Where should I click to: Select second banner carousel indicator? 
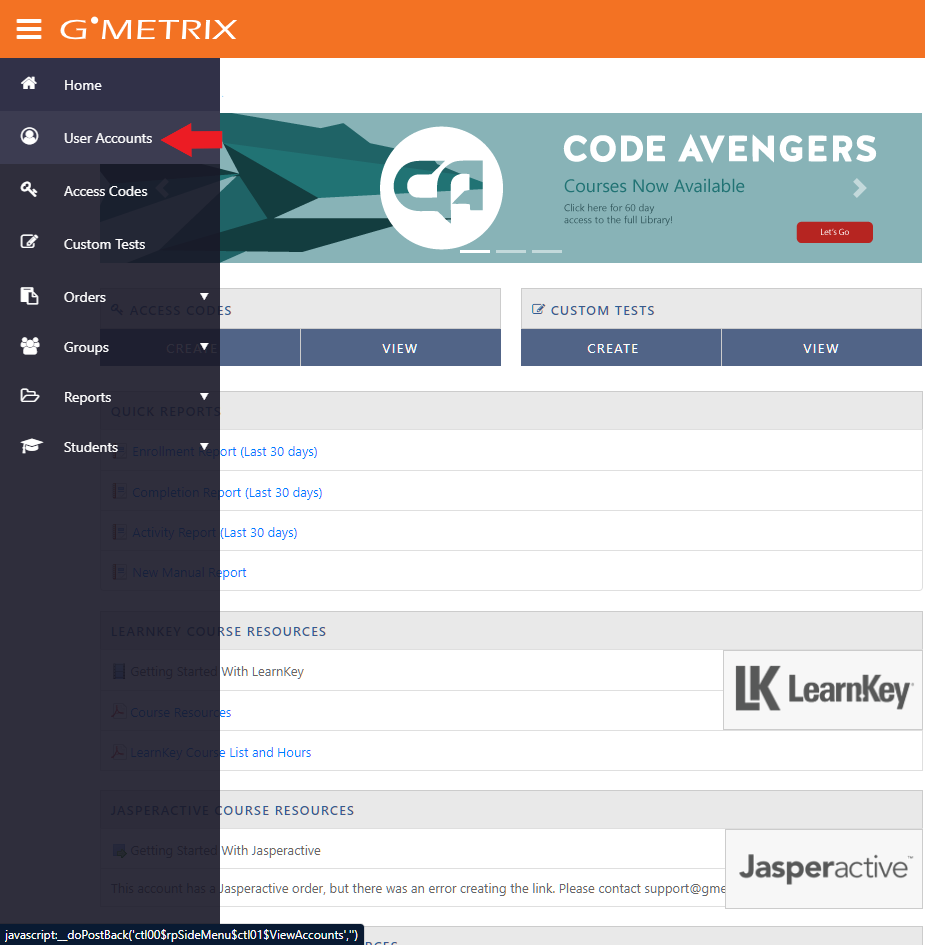pos(511,251)
